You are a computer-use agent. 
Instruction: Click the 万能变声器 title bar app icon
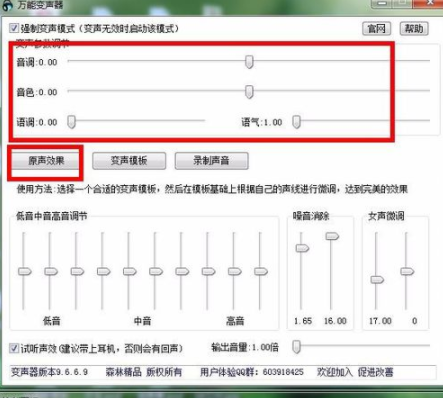[7, 5]
